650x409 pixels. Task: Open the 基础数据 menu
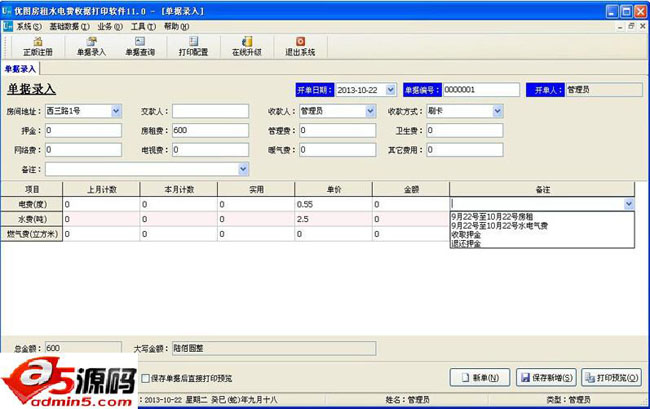tap(69, 27)
